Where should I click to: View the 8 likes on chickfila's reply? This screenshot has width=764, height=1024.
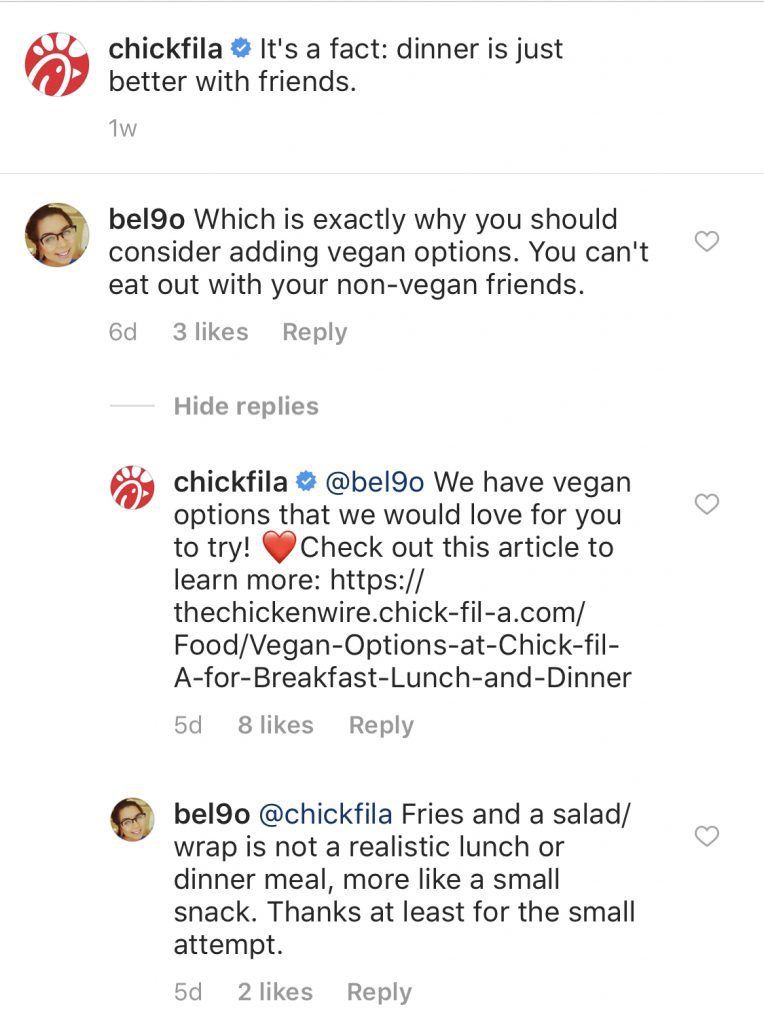(275, 725)
